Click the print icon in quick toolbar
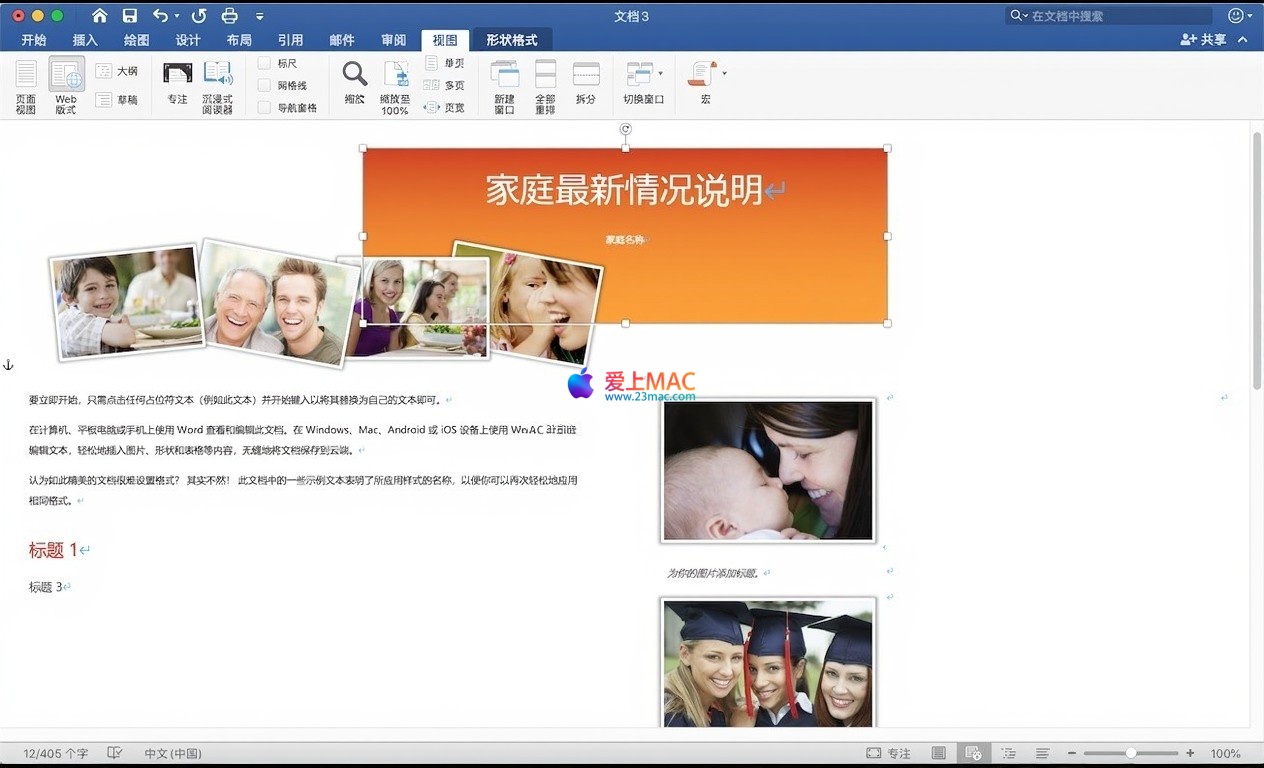This screenshot has height=768, width=1264. [x=229, y=16]
